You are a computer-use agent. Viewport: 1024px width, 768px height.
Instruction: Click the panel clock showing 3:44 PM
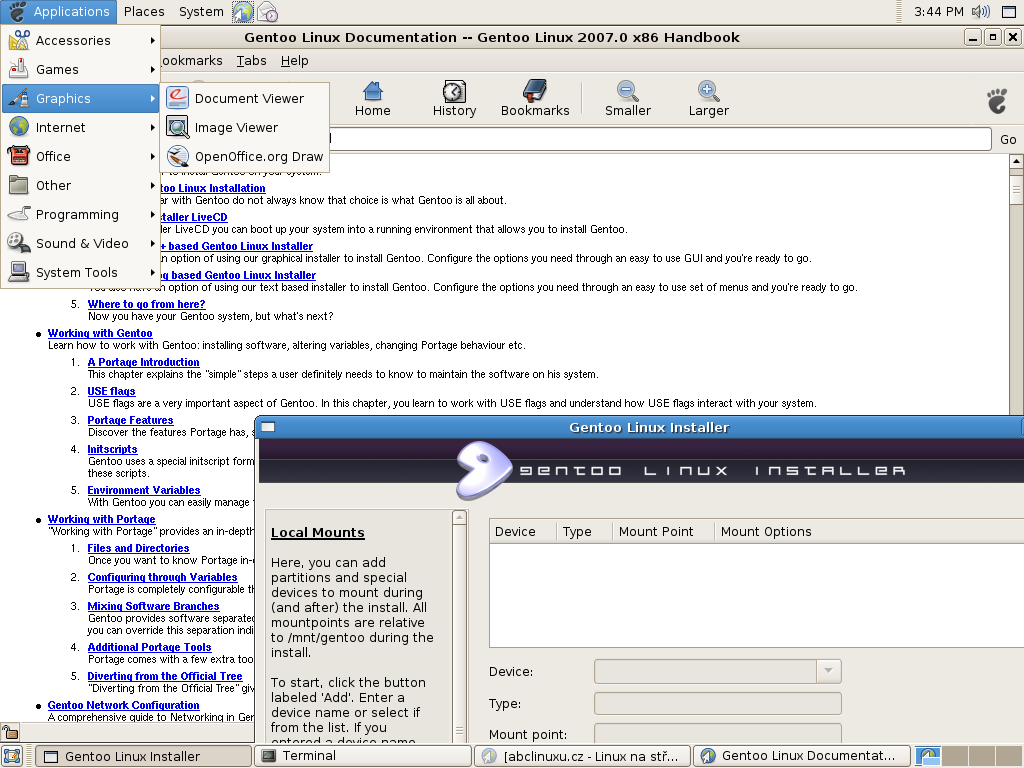click(938, 11)
